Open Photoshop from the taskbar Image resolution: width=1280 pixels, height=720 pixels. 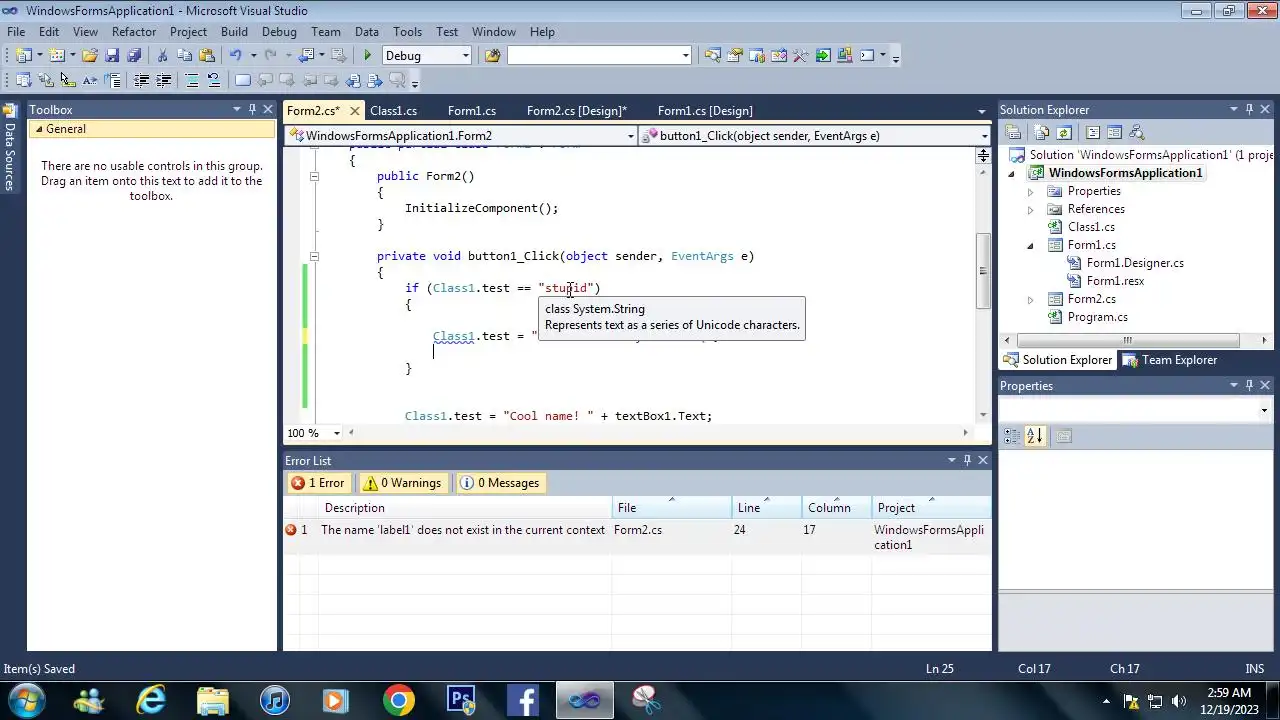point(461,700)
